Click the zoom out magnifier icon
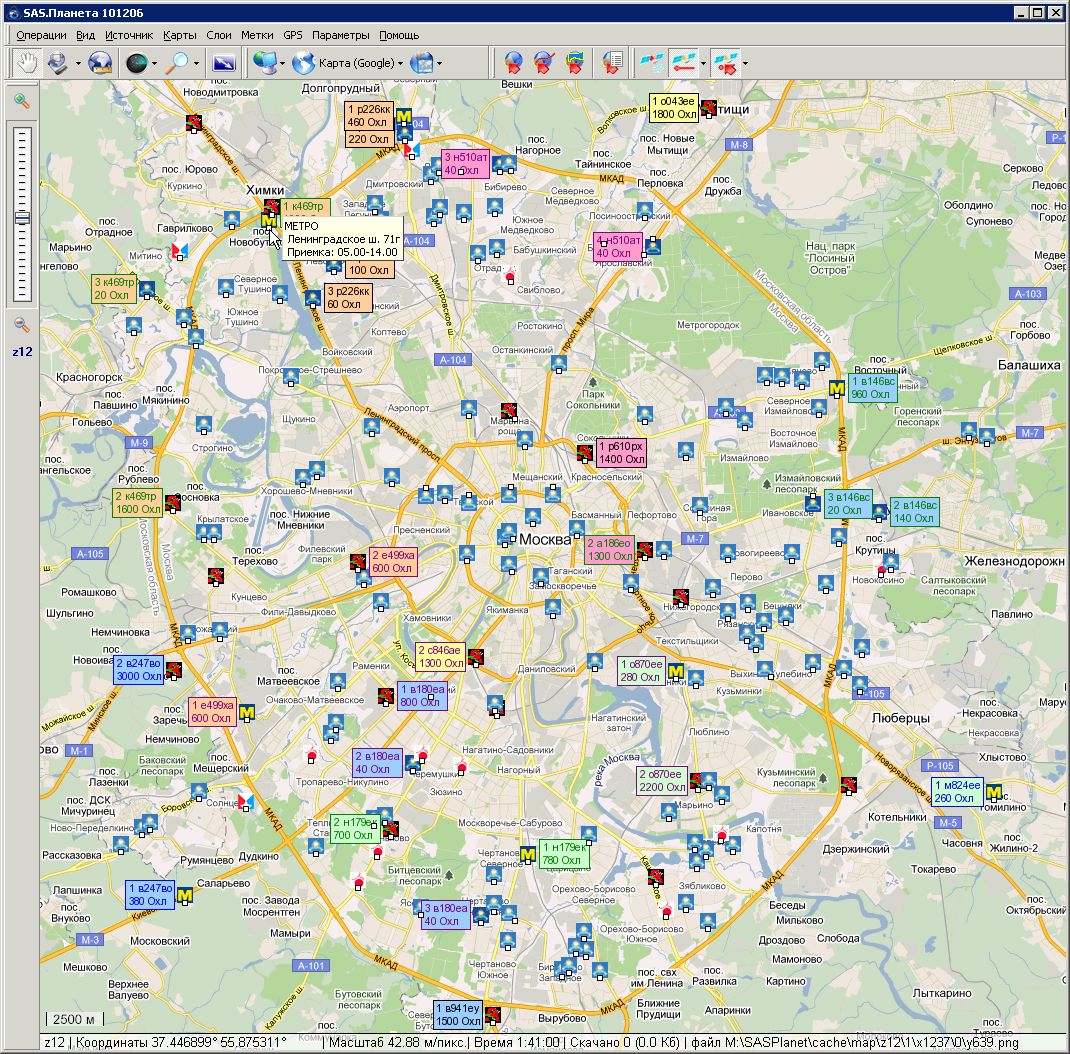This screenshot has width=1070, height=1054. (x=21, y=325)
